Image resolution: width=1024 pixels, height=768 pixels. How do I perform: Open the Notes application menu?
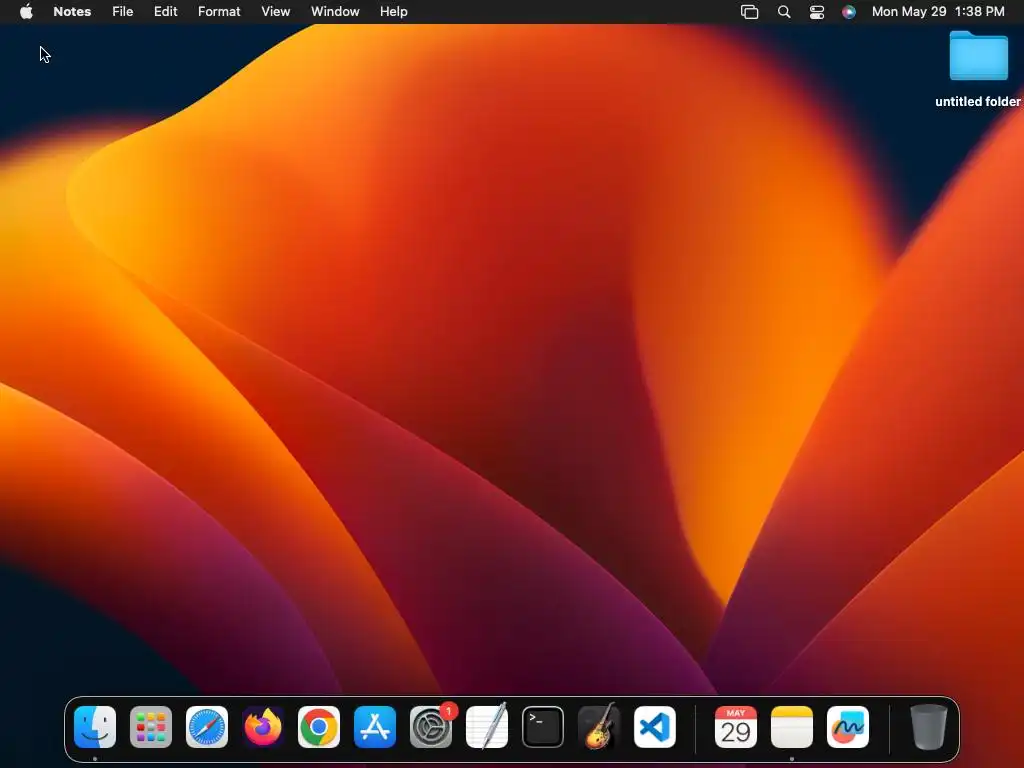[x=72, y=12]
